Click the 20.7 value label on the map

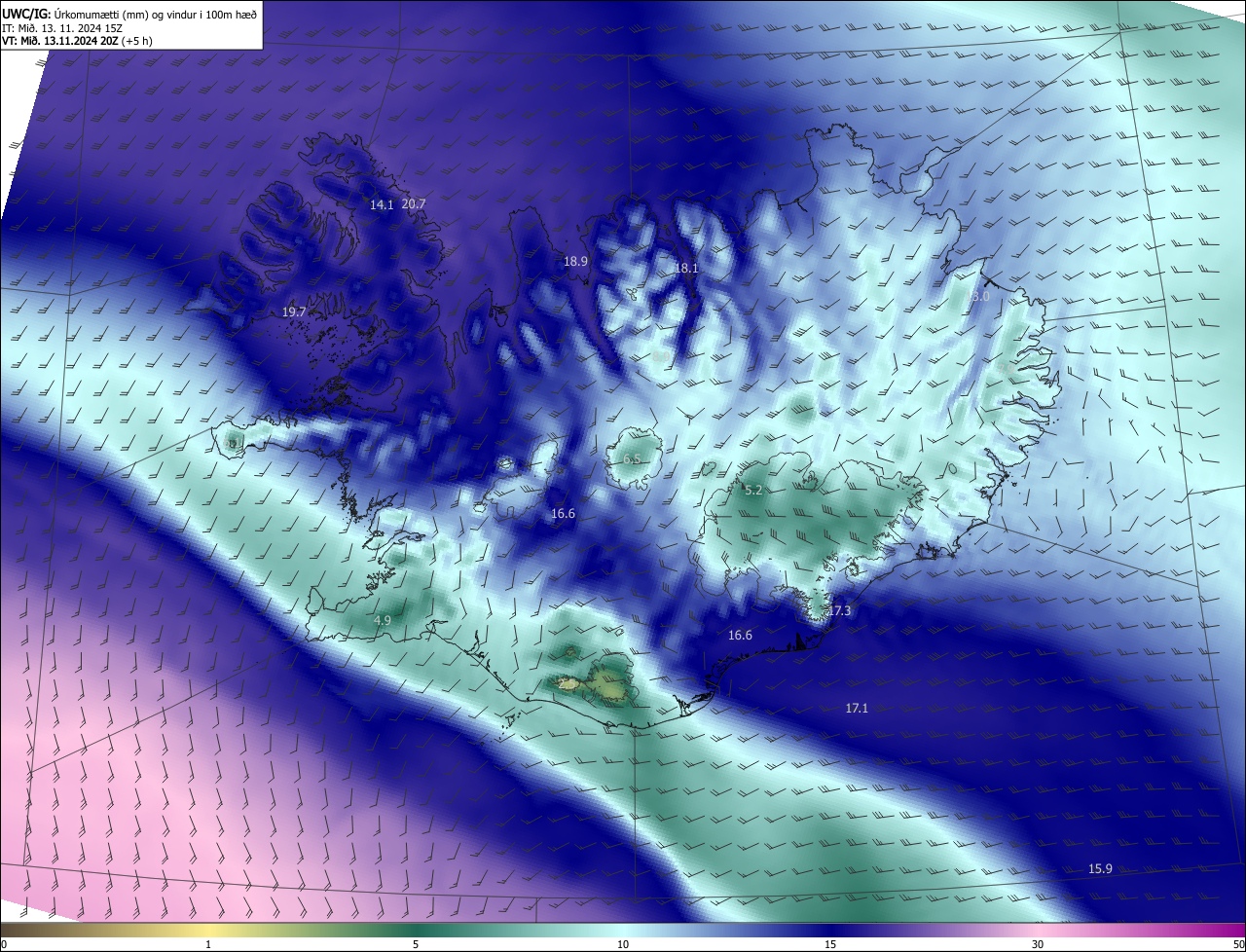pos(414,203)
